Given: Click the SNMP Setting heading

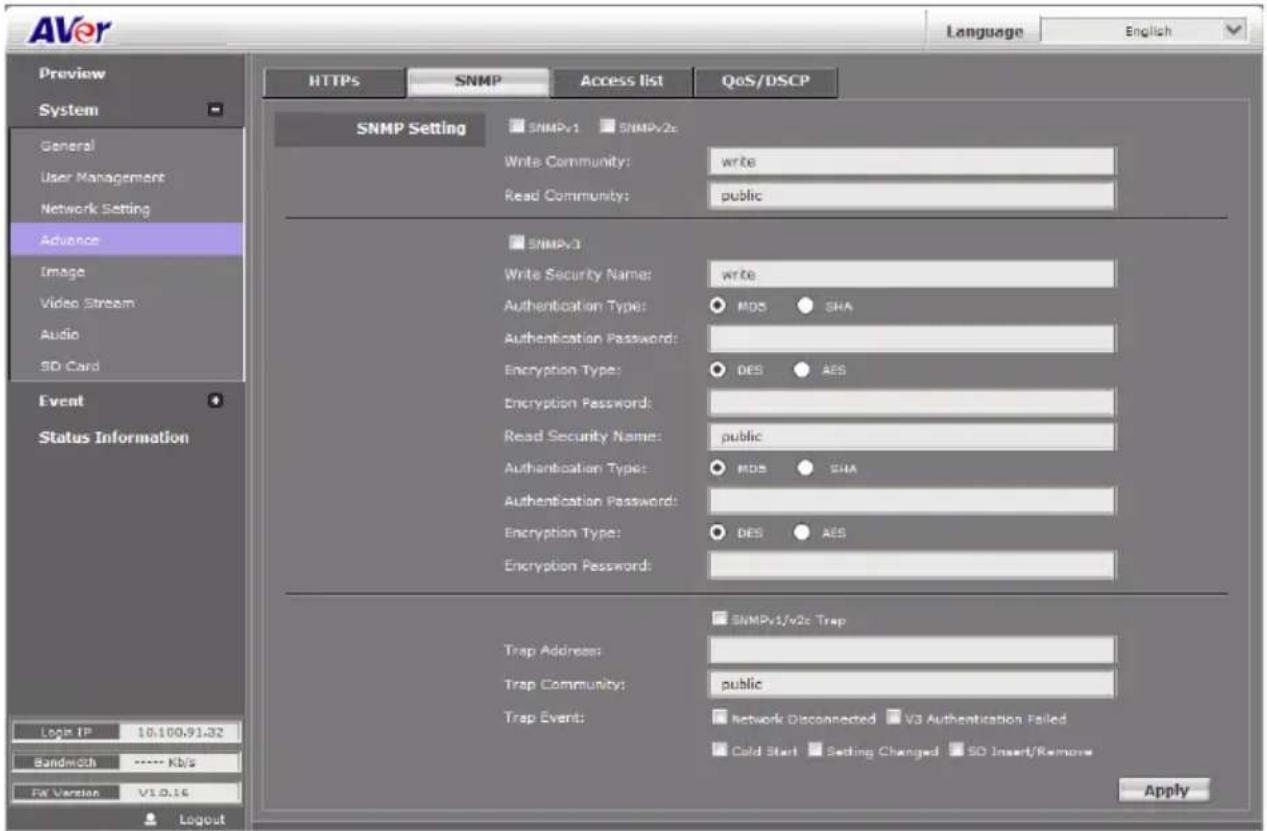Looking at the screenshot, I should pyautogui.click(x=379, y=129).
